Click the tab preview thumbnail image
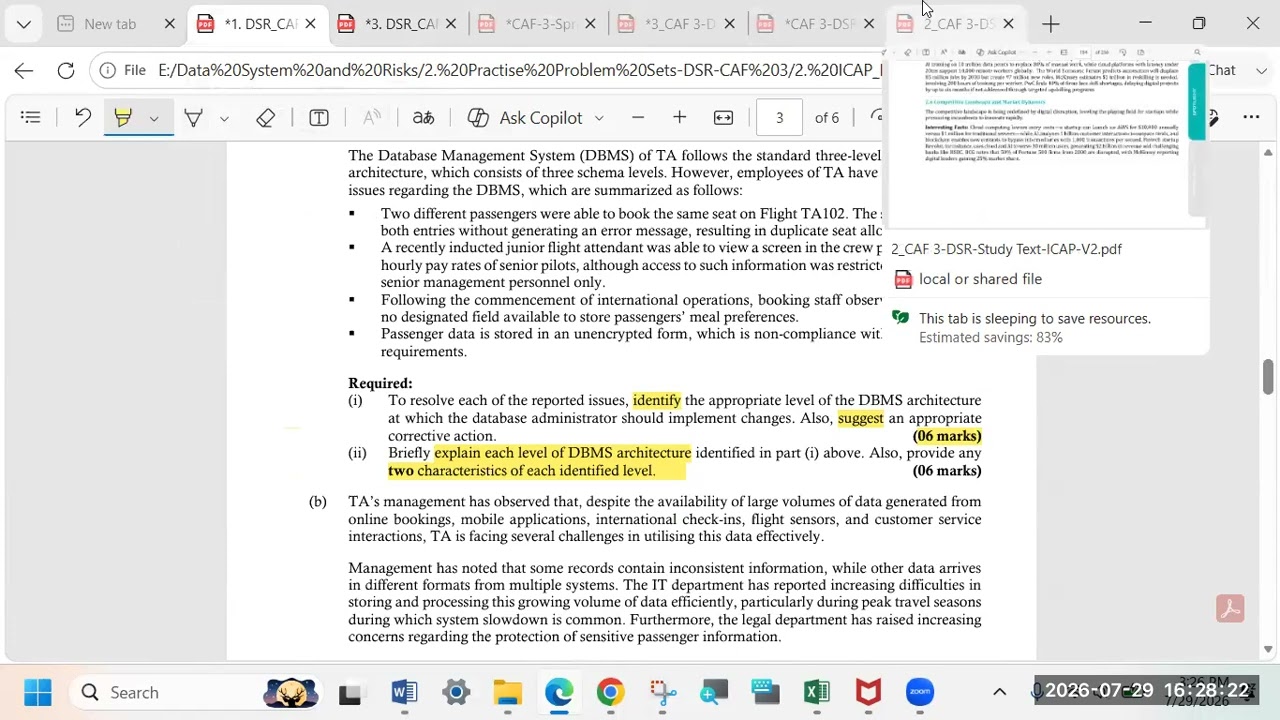 pyautogui.click(x=1046, y=136)
